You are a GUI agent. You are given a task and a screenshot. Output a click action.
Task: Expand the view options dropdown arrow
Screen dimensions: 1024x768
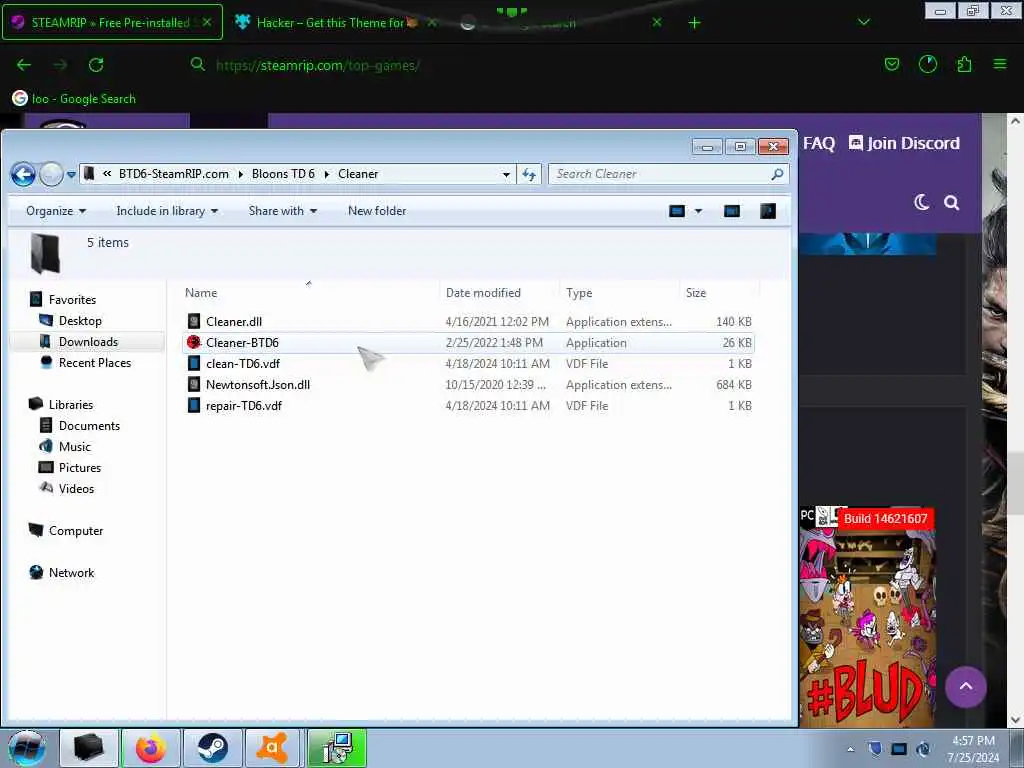pyautogui.click(x=698, y=211)
